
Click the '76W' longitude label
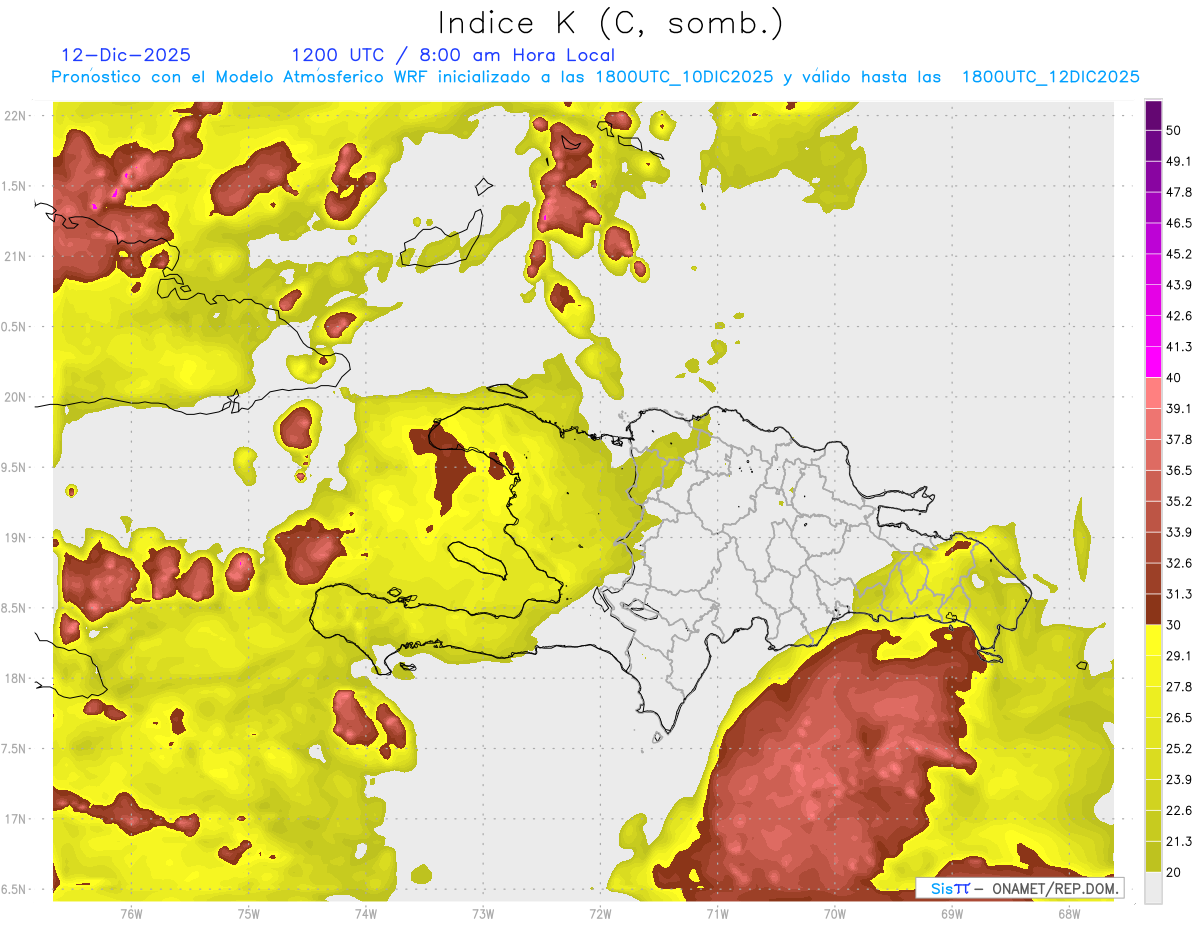click(x=131, y=914)
